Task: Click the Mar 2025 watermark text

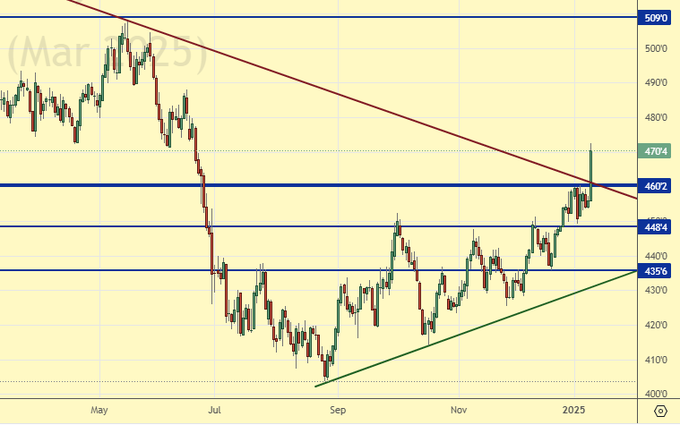Action: pos(105,52)
